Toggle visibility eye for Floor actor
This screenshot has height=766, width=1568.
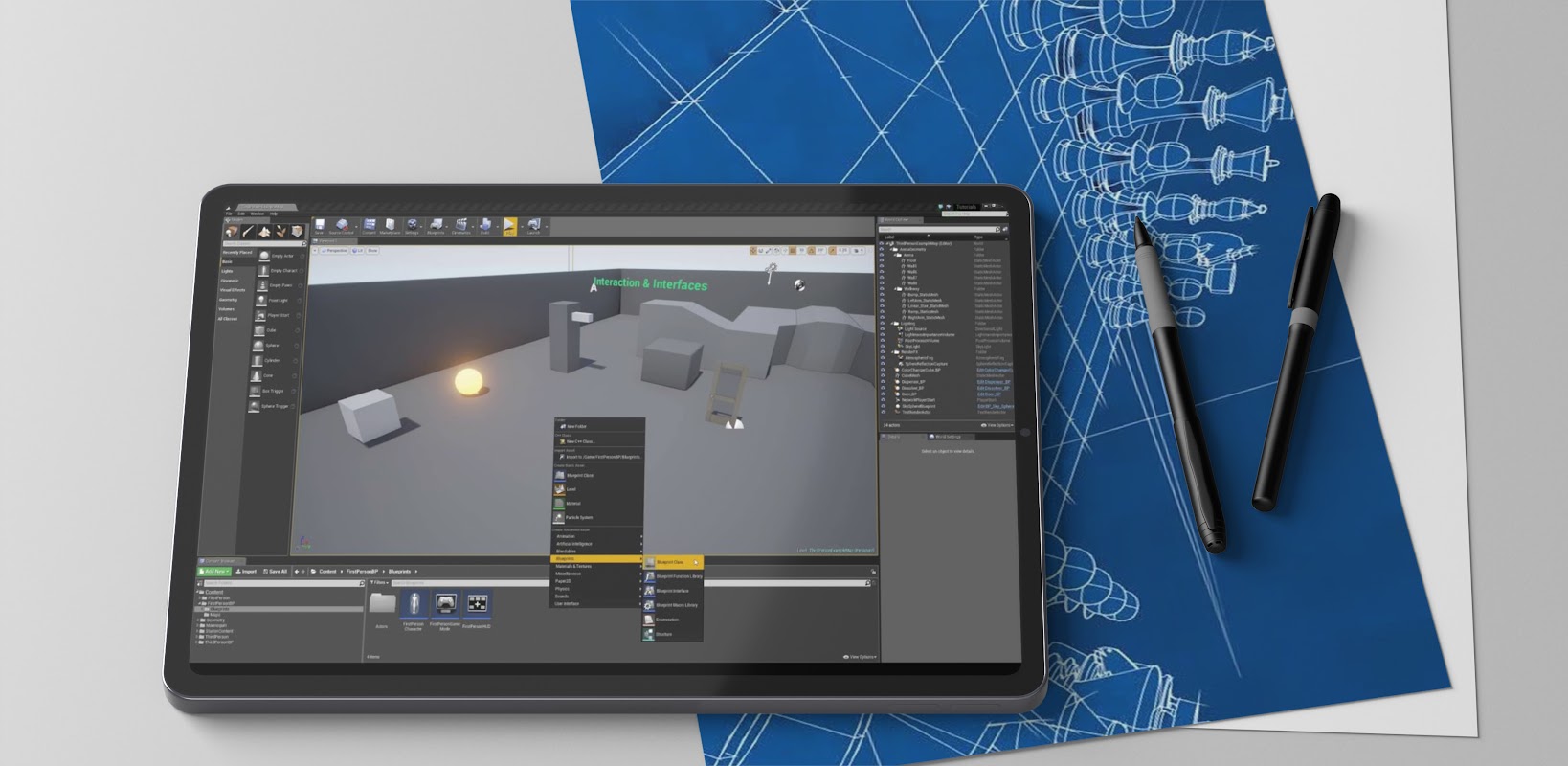coord(882,260)
